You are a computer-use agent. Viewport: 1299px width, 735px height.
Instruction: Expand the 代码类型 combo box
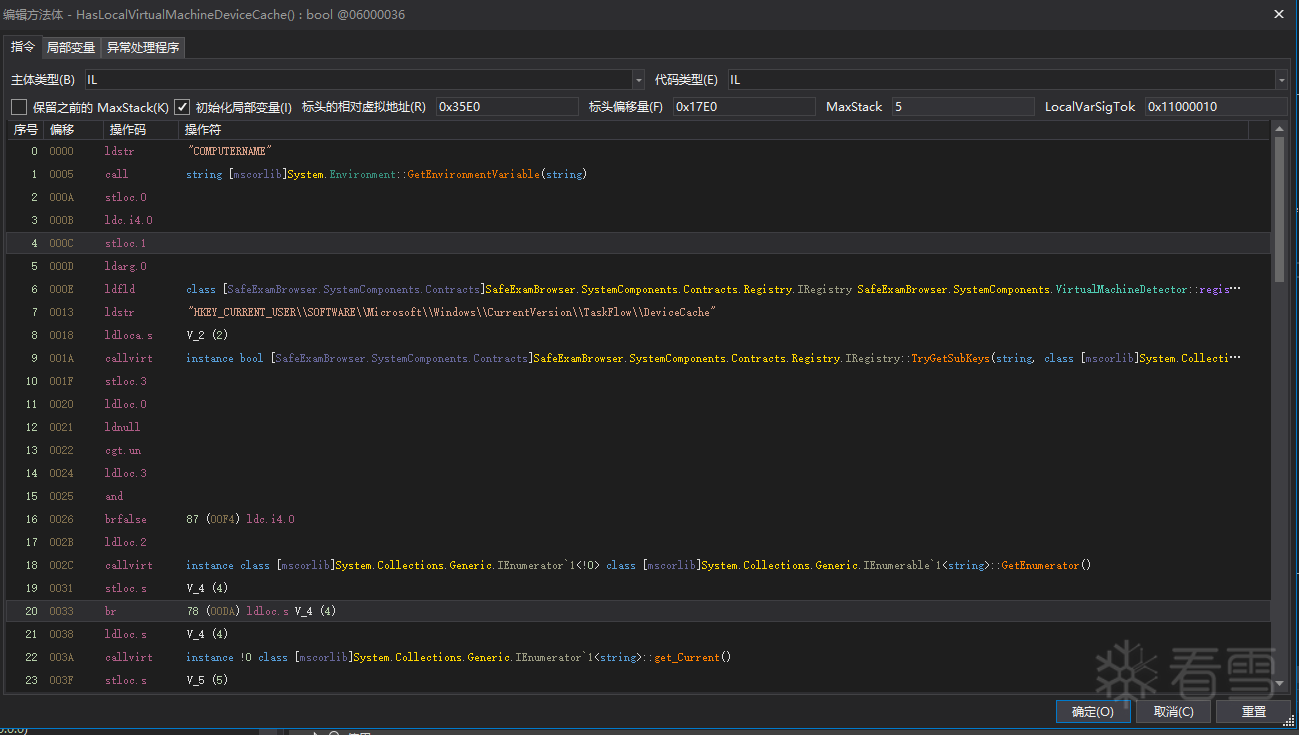click(1280, 80)
